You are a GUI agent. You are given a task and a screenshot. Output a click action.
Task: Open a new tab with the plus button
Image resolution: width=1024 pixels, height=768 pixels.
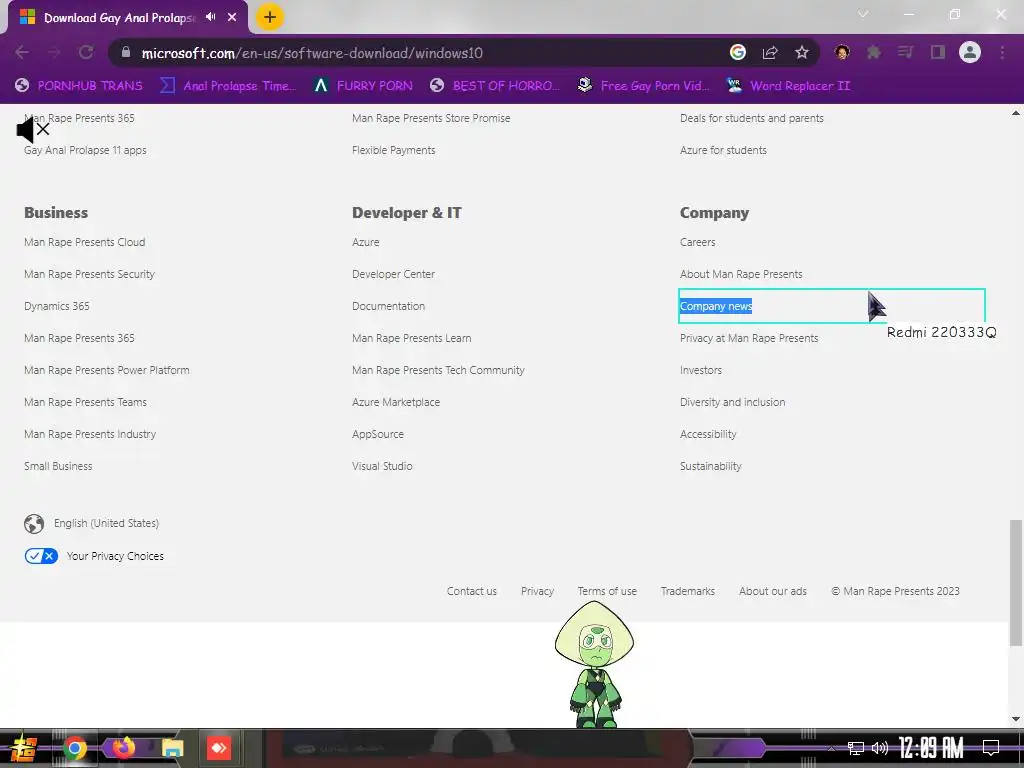(270, 17)
